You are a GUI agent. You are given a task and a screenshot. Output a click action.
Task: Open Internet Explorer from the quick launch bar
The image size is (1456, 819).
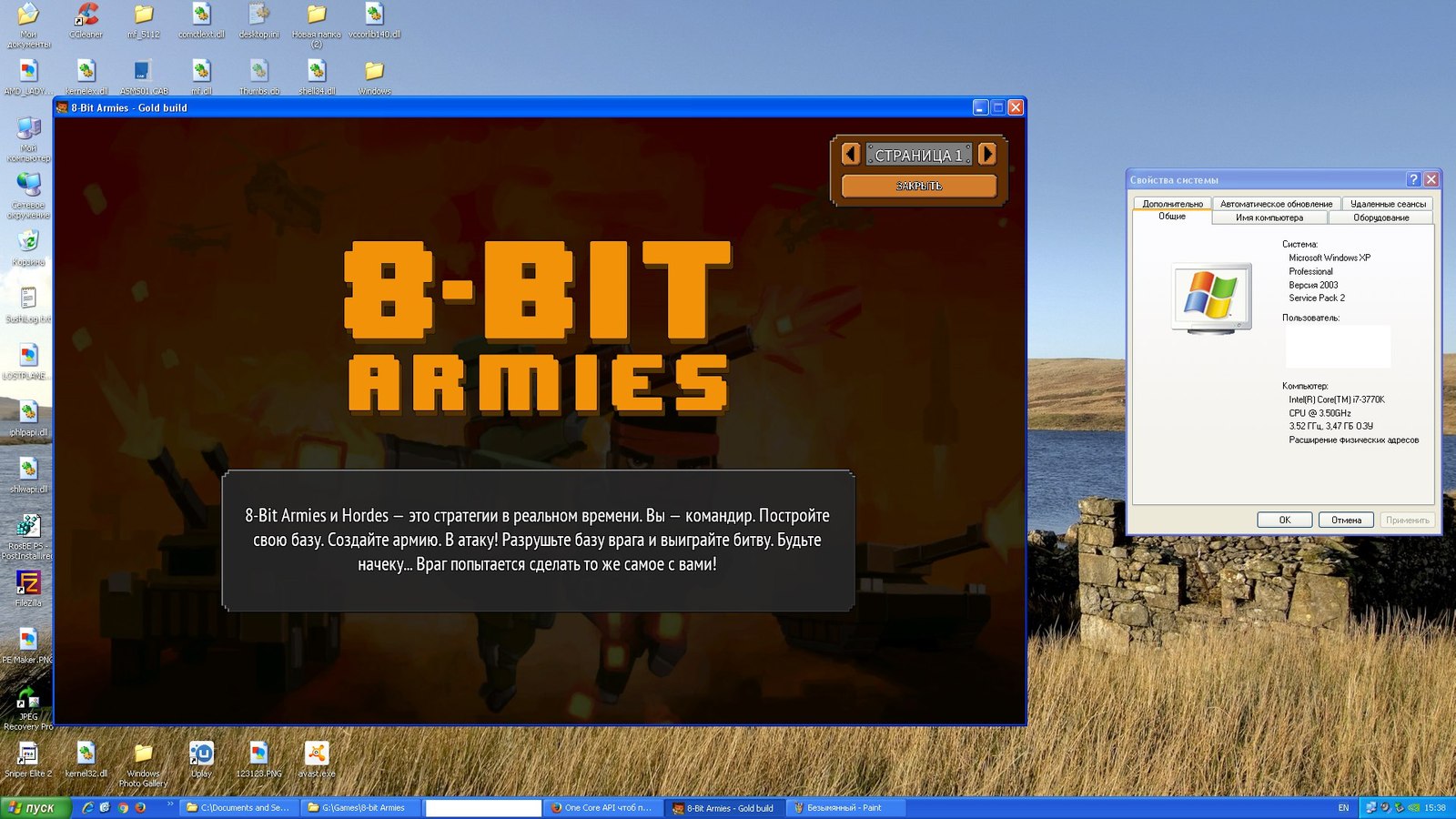(x=88, y=808)
